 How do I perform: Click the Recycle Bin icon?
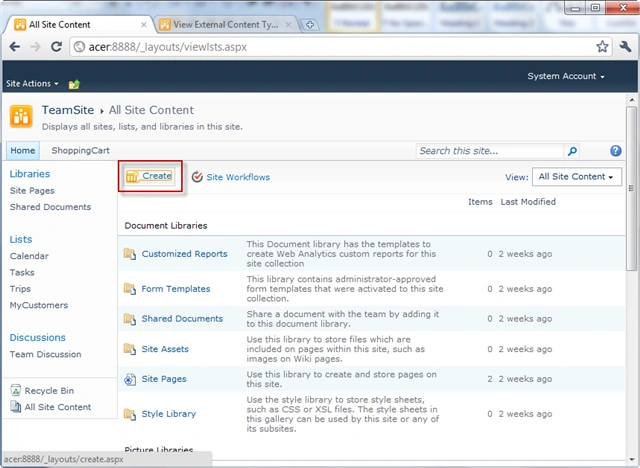[16, 390]
